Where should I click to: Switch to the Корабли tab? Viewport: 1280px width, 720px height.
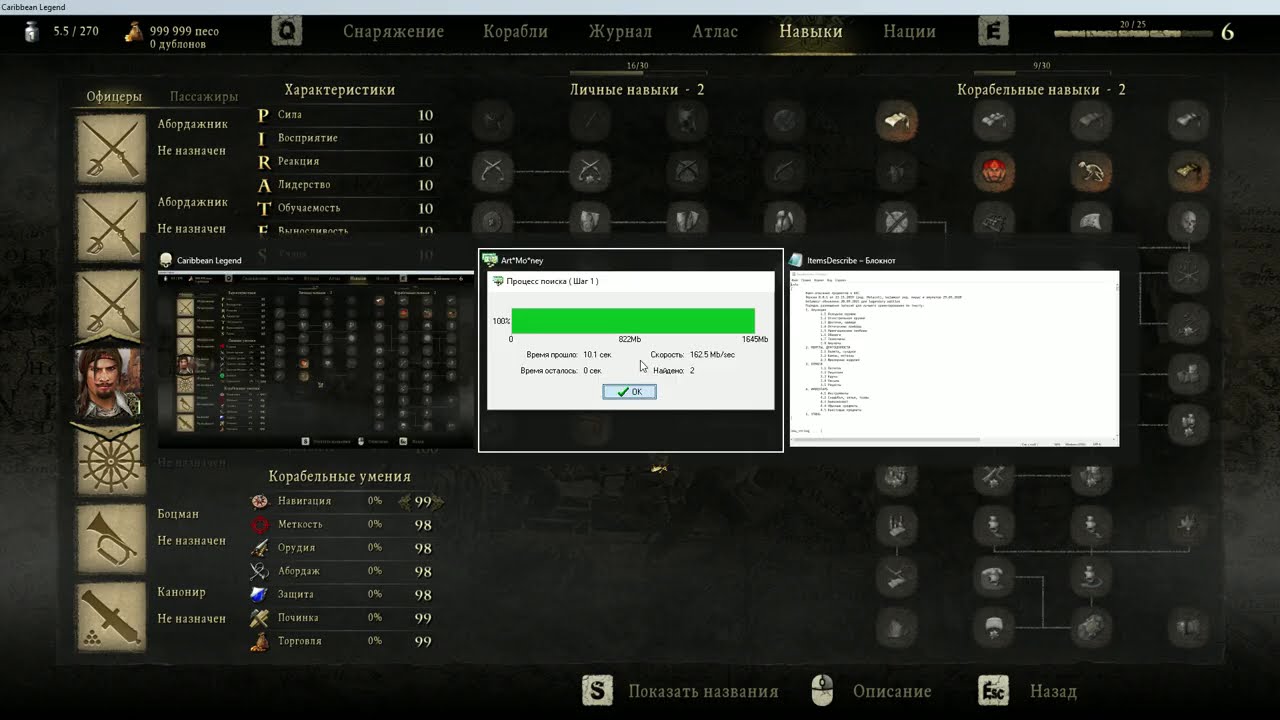[x=515, y=31]
